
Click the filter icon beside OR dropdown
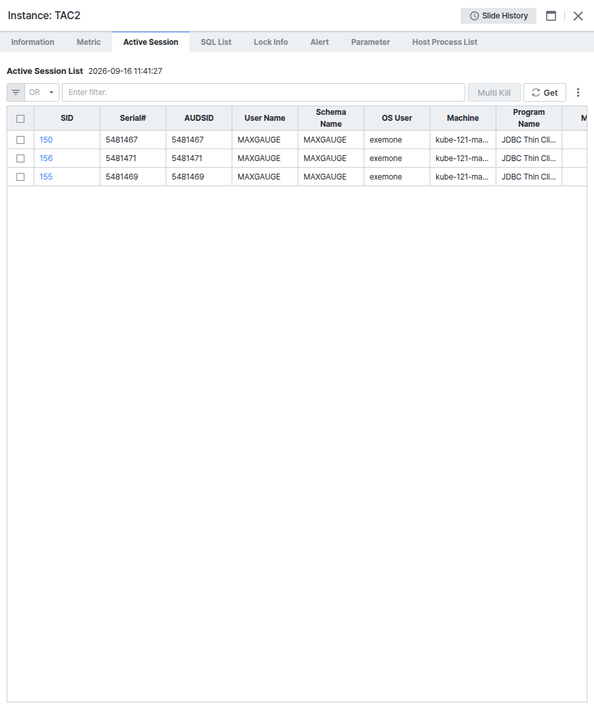[x=16, y=92]
